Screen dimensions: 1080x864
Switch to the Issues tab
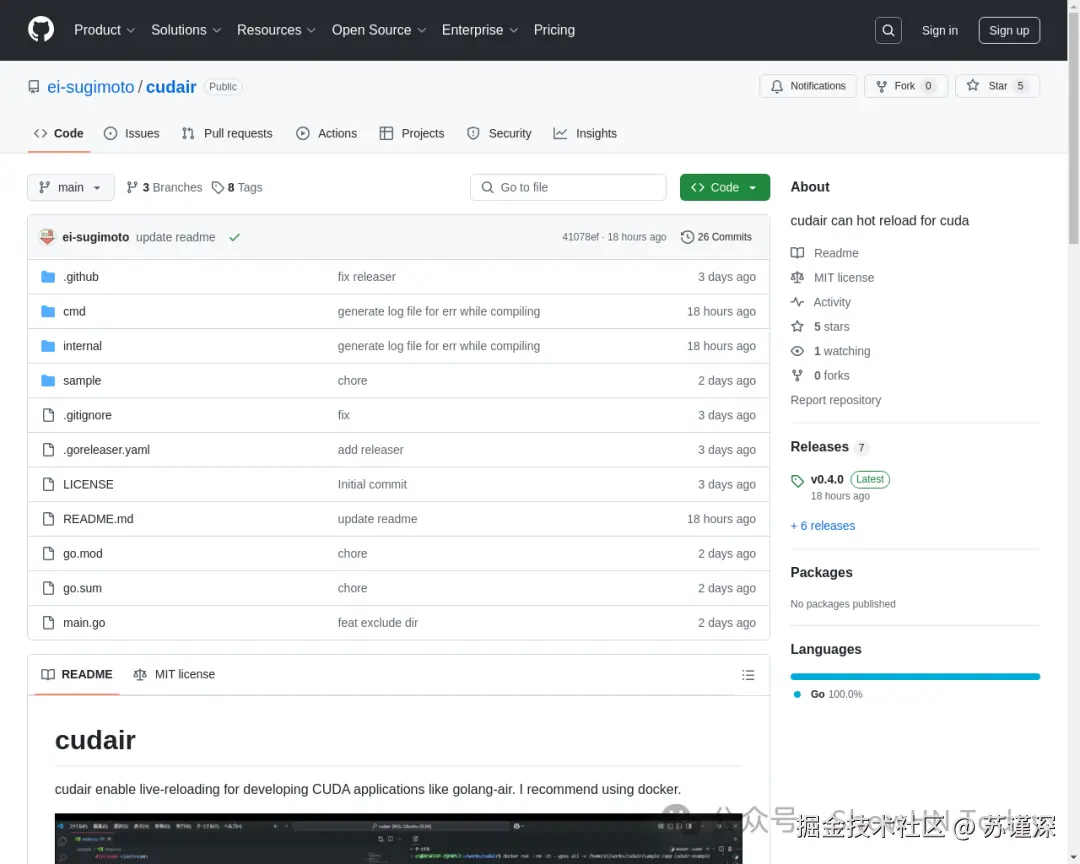(132, 134)
